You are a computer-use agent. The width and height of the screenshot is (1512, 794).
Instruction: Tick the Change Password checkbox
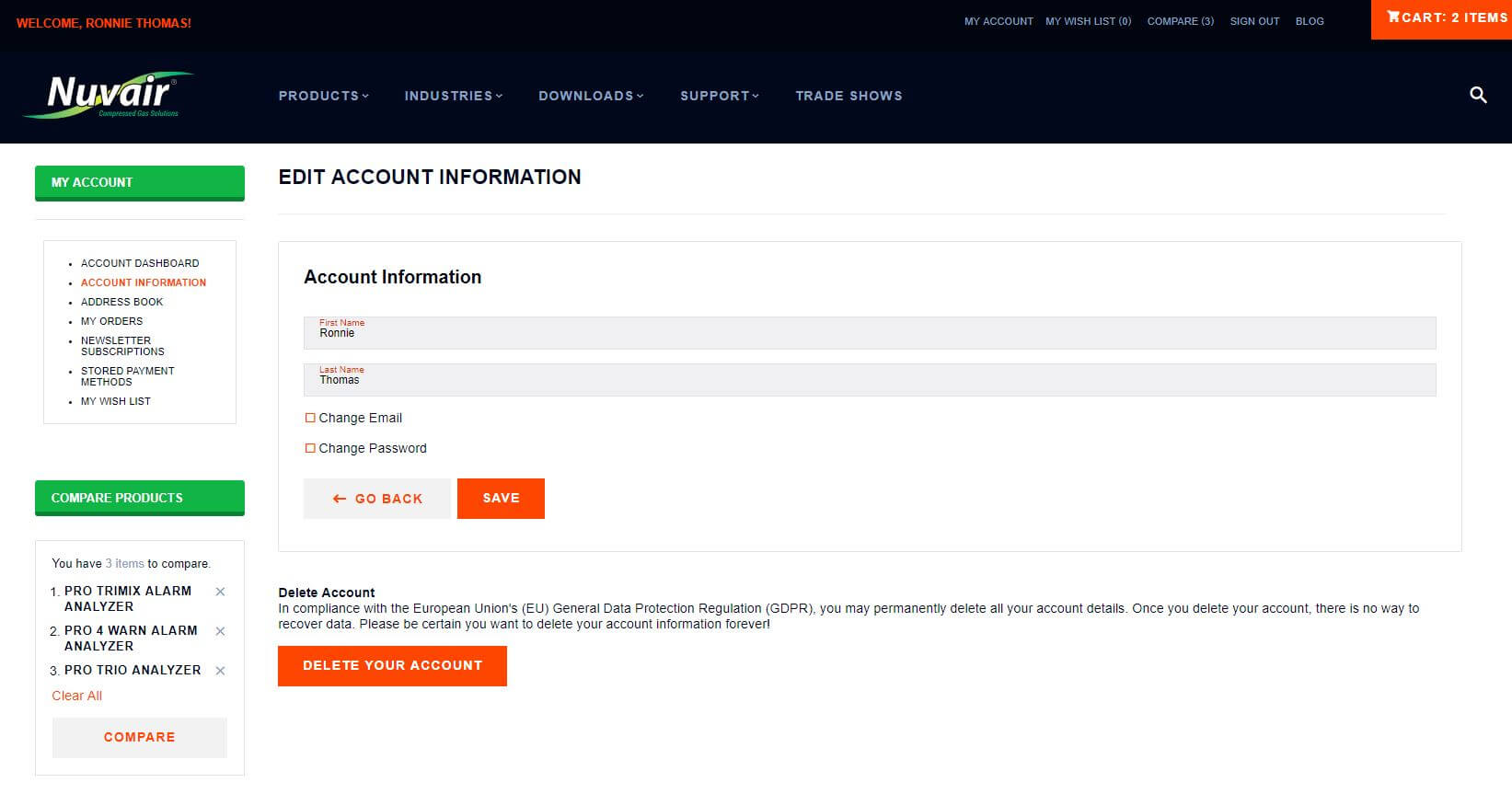tap(310, 448)
